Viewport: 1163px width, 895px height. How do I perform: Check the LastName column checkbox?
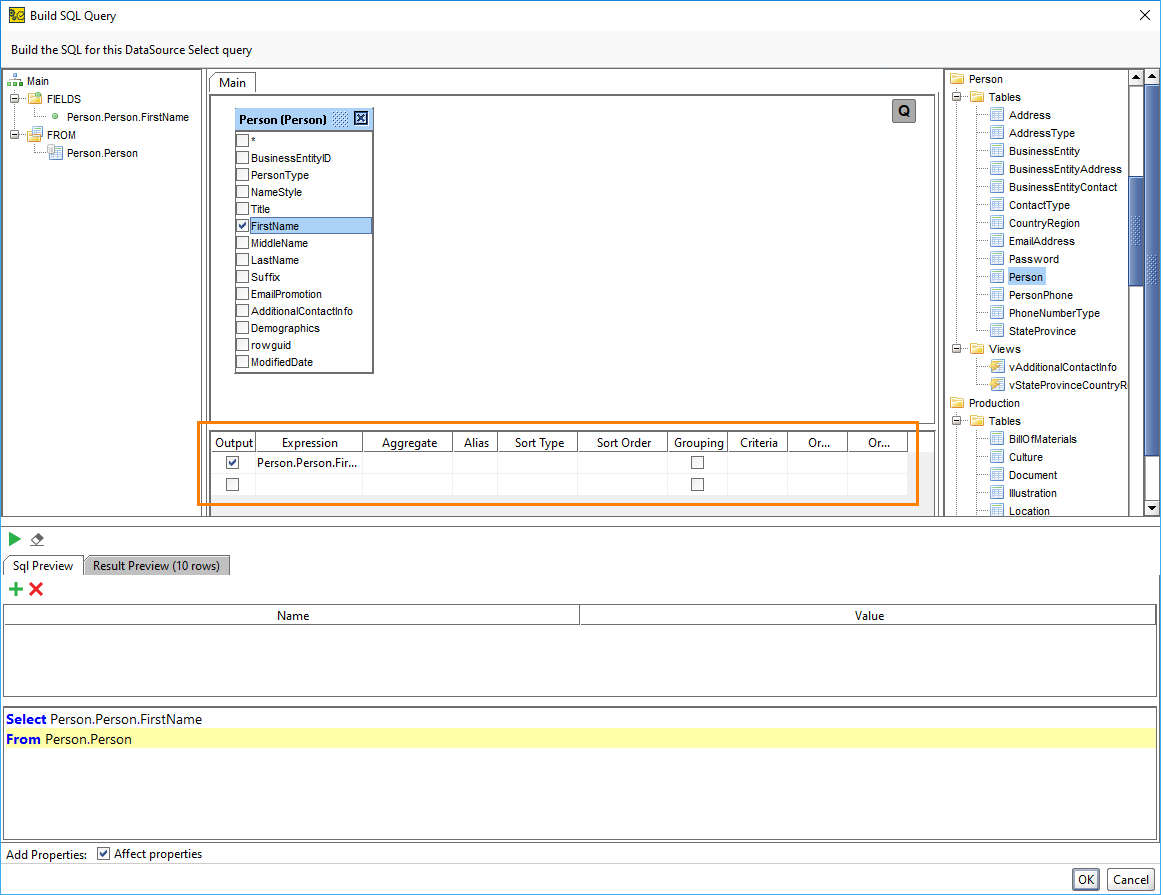(x=243, y=260)
